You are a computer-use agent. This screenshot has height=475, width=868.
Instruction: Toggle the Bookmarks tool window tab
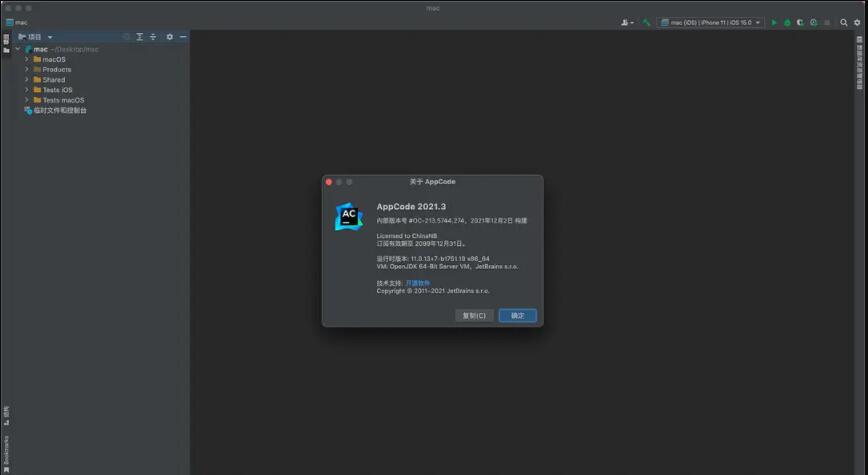point(6,454)
